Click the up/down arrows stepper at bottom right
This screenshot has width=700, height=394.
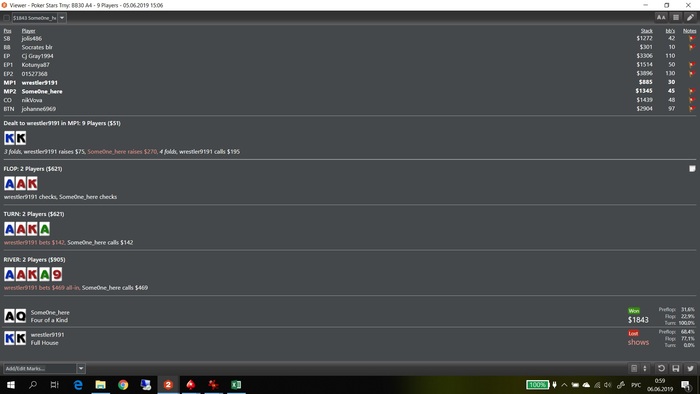(645, 368)
